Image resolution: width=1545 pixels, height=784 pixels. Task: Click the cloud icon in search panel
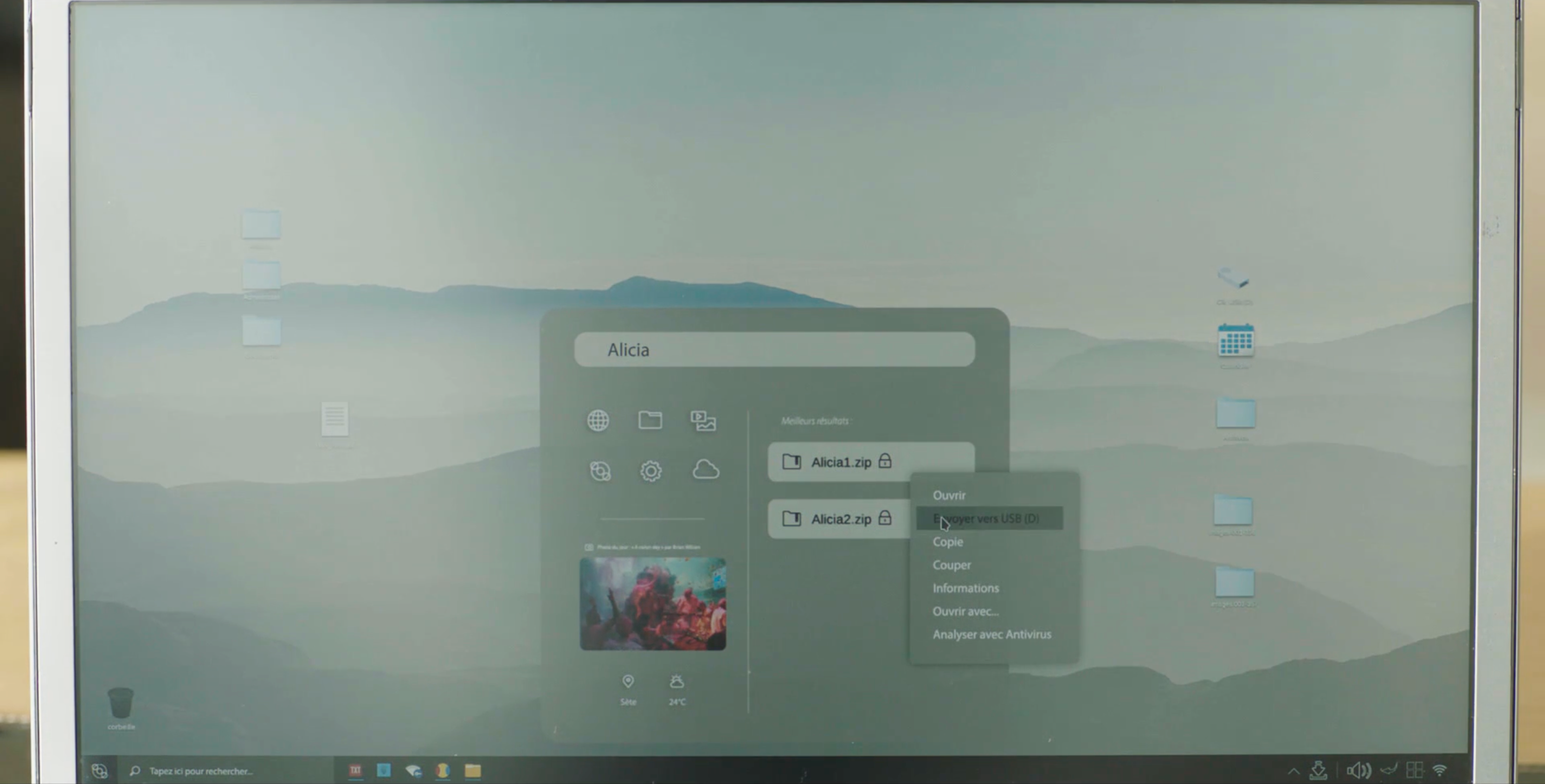705,469
